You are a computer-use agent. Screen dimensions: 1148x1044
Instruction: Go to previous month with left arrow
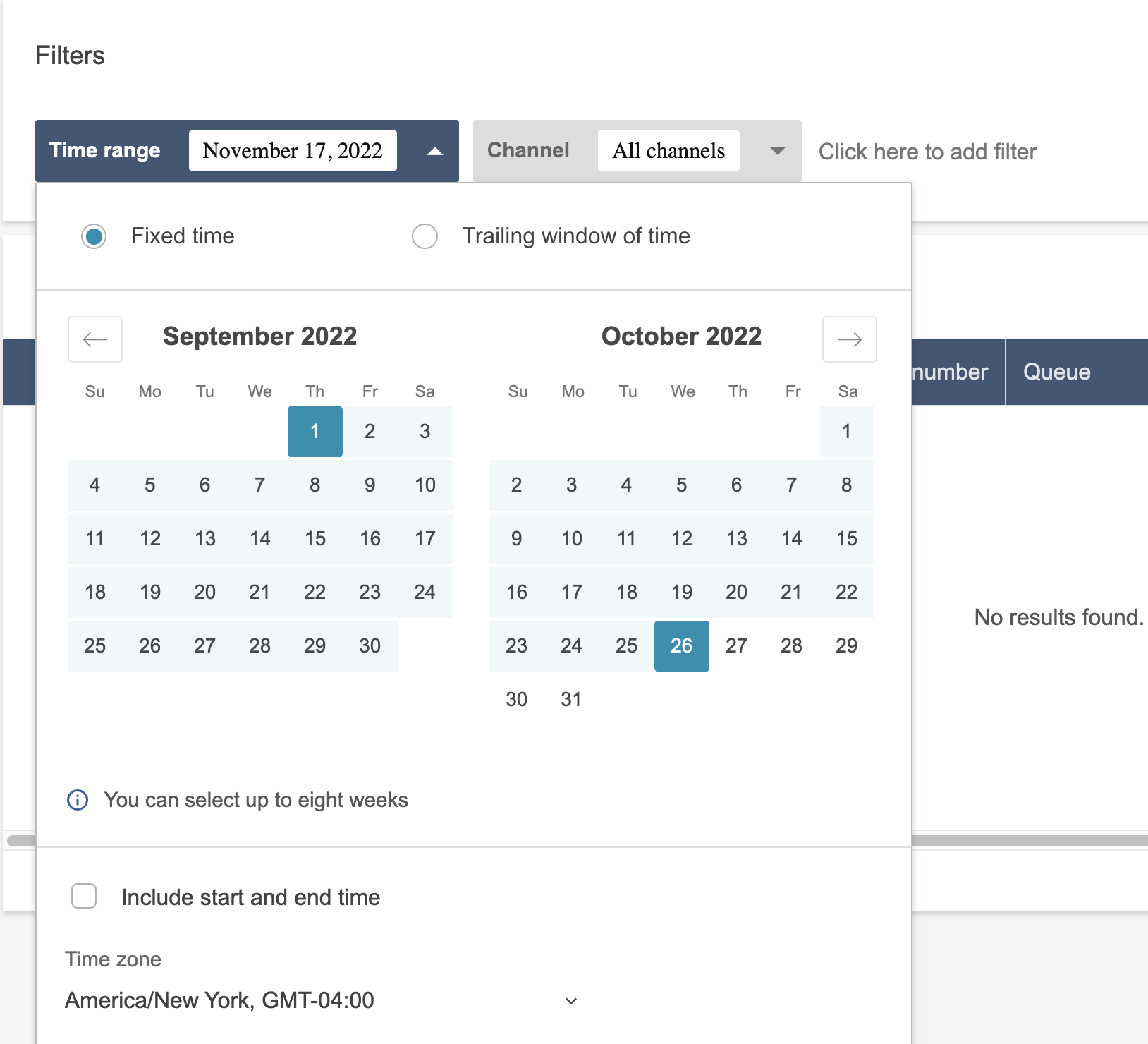coord(95,339)
